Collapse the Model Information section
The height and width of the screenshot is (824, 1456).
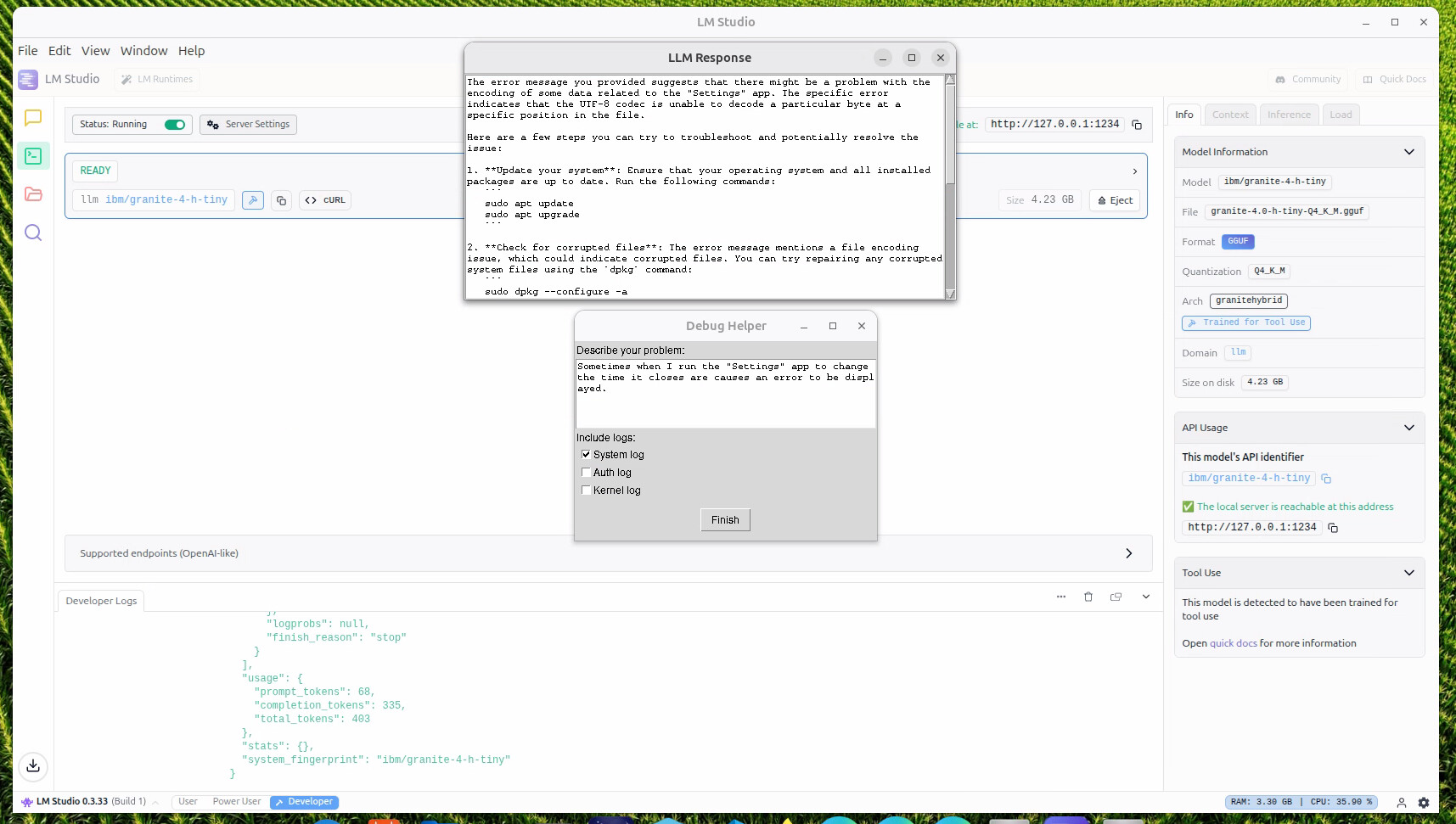1409,152
